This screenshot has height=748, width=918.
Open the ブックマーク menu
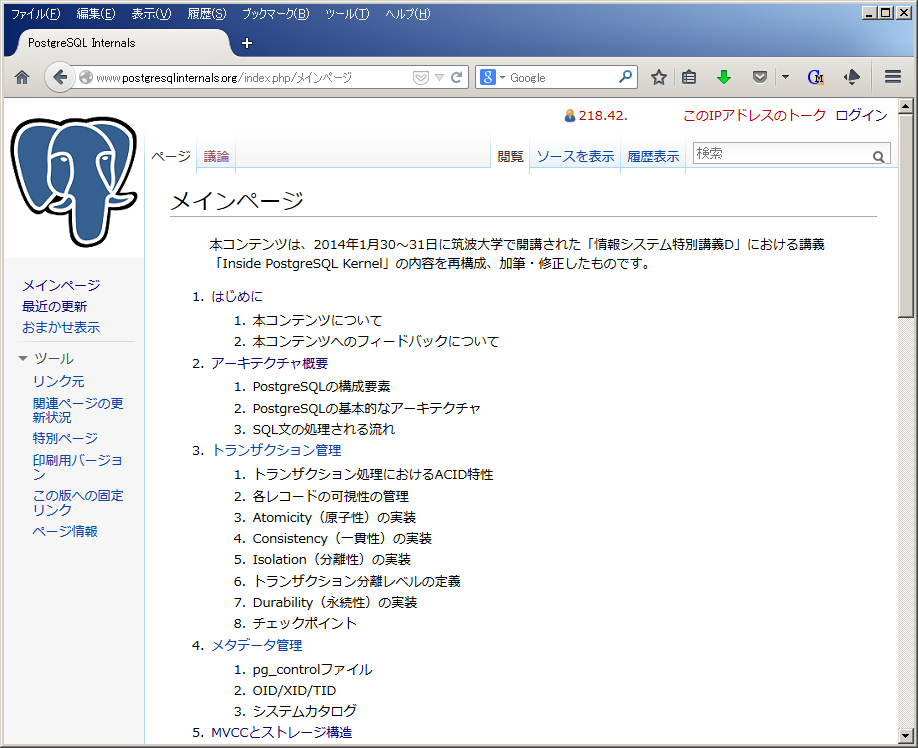click(276, 14)
